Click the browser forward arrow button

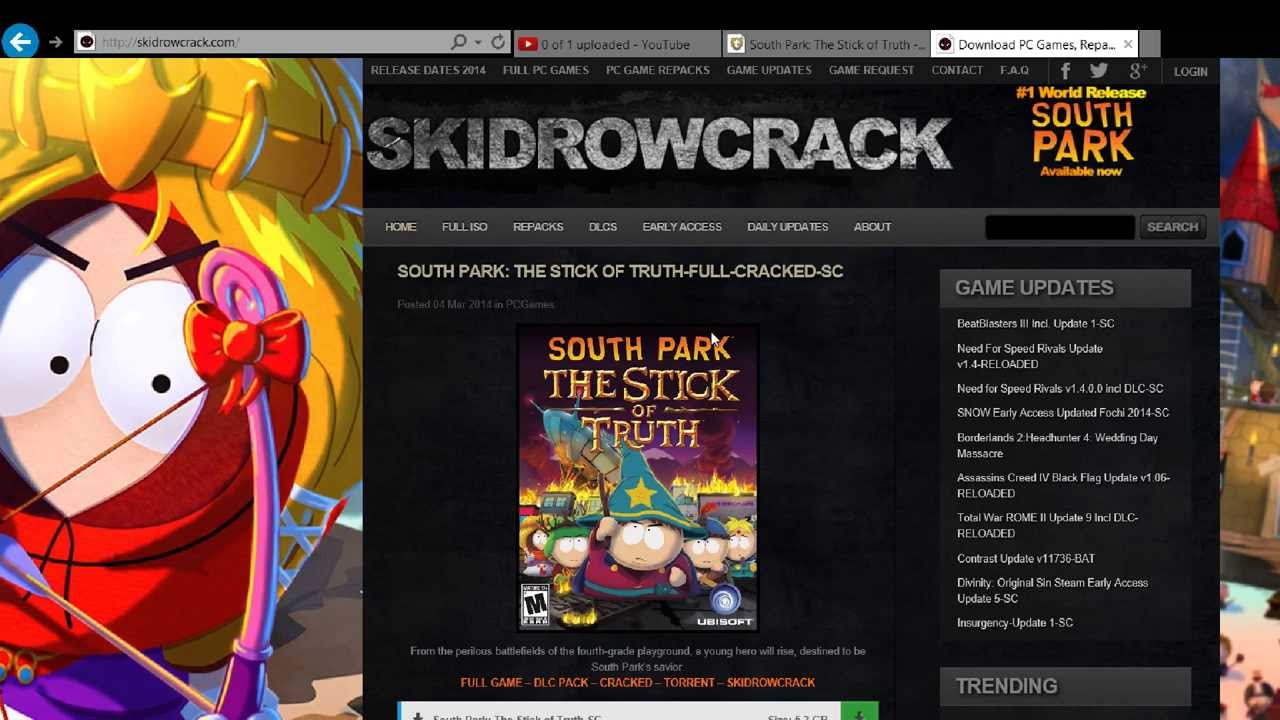pyautogui.click(x=55, y=42)
